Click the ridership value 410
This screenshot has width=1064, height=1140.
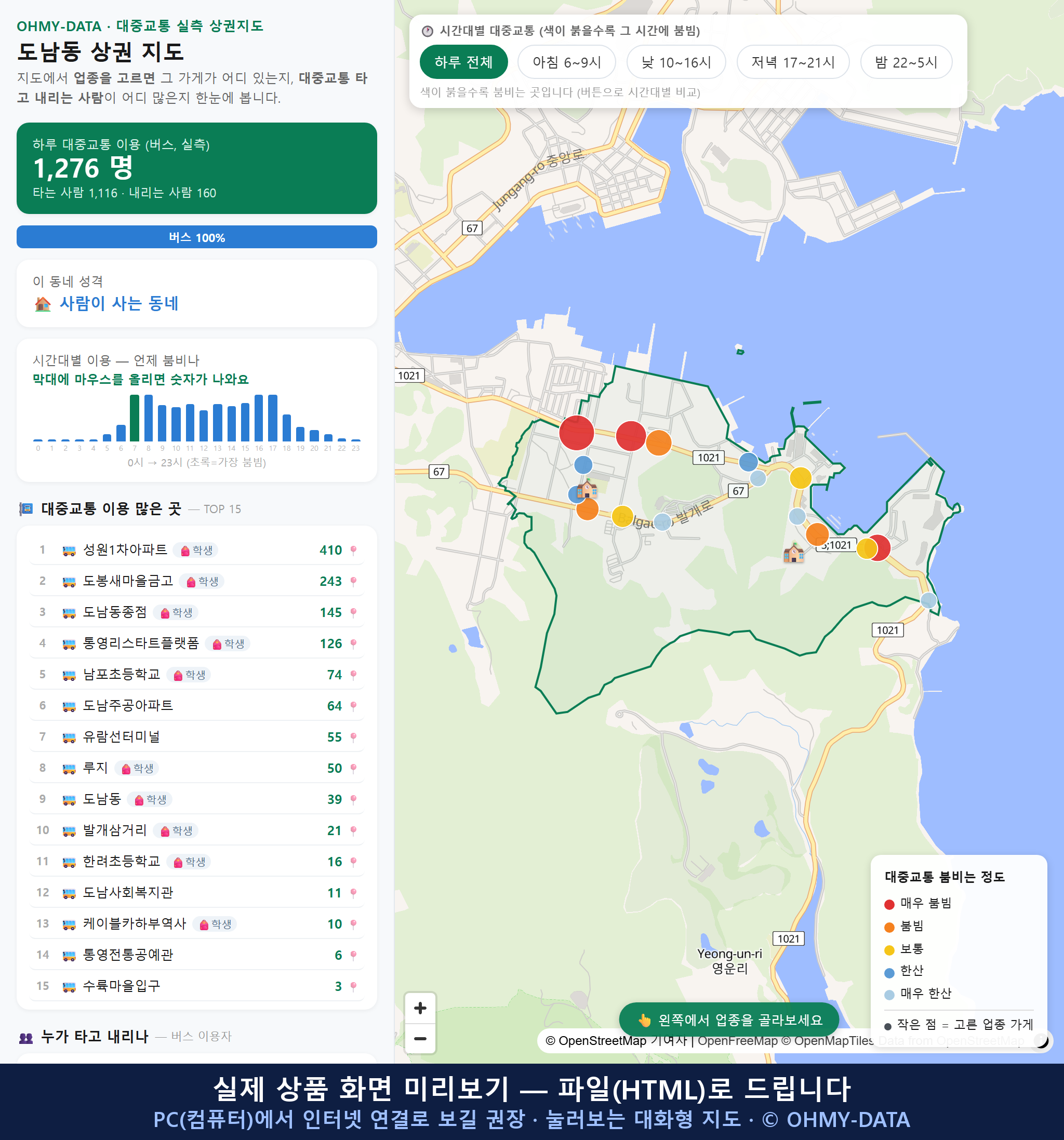[331, 550]
